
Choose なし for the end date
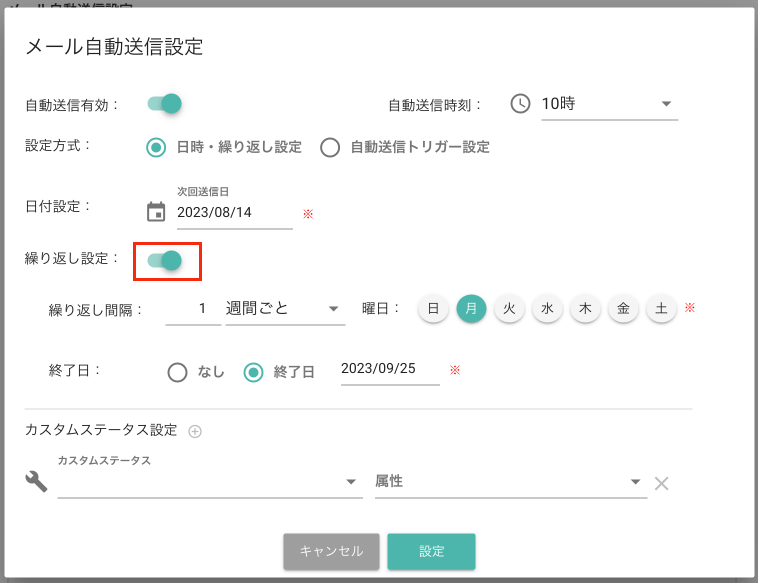pyautogui.click(x=177, y=372)
